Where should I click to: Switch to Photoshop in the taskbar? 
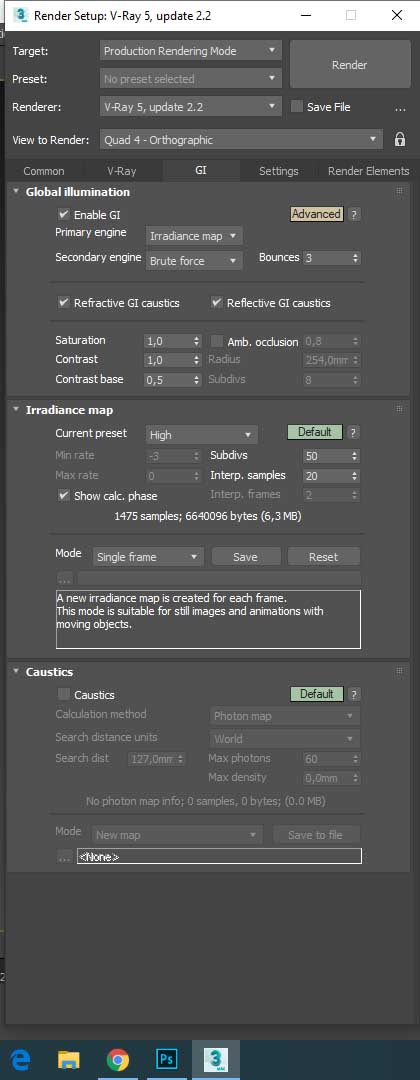[x=167, y=1059]
